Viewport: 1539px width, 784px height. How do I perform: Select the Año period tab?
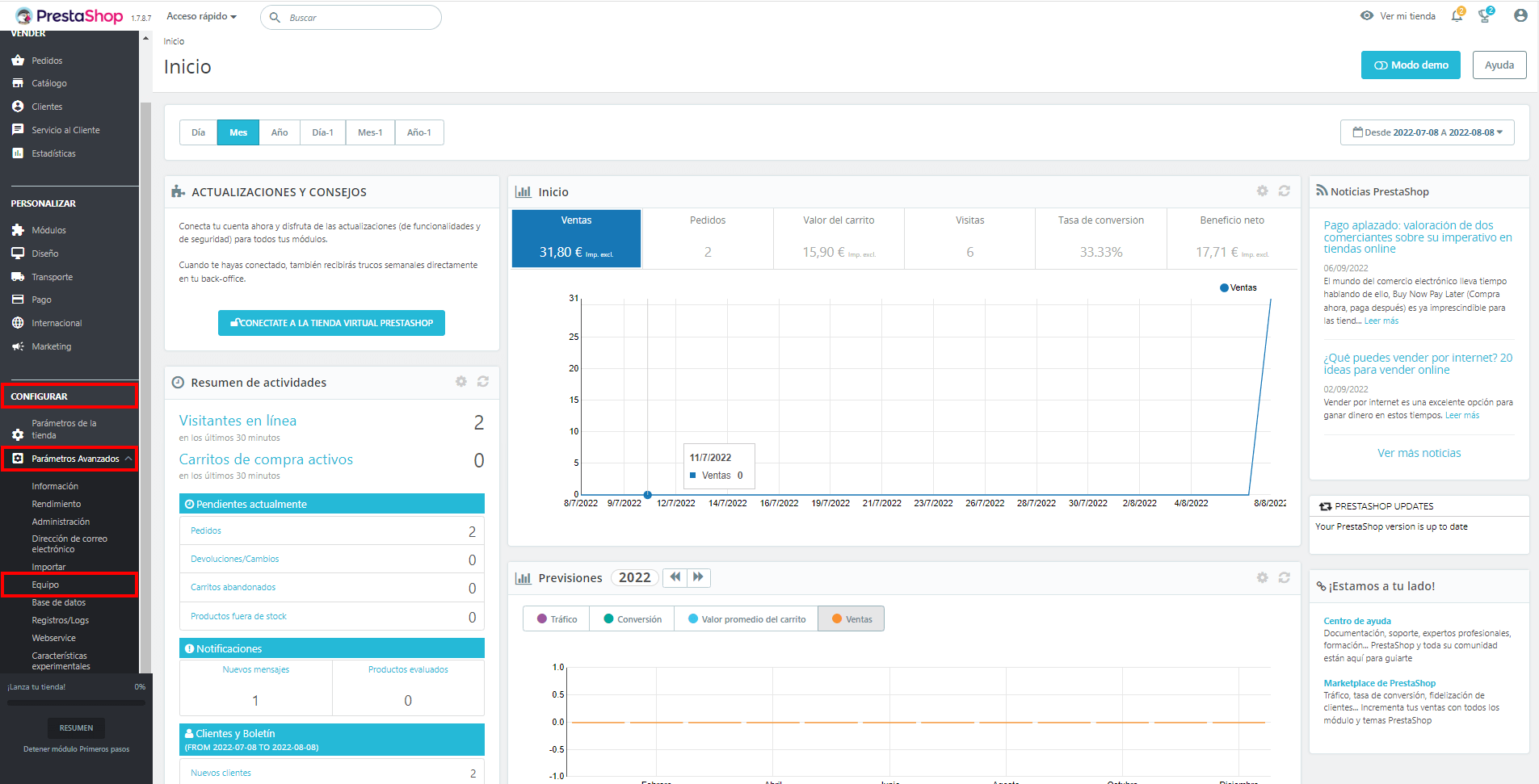point(280,132)
